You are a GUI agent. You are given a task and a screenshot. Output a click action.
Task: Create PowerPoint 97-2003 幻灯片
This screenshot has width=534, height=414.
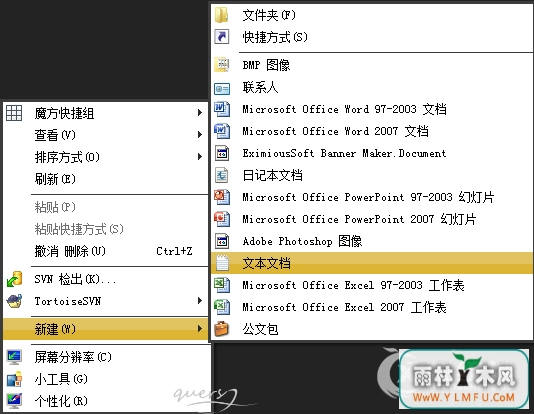(x=372, y=197)
